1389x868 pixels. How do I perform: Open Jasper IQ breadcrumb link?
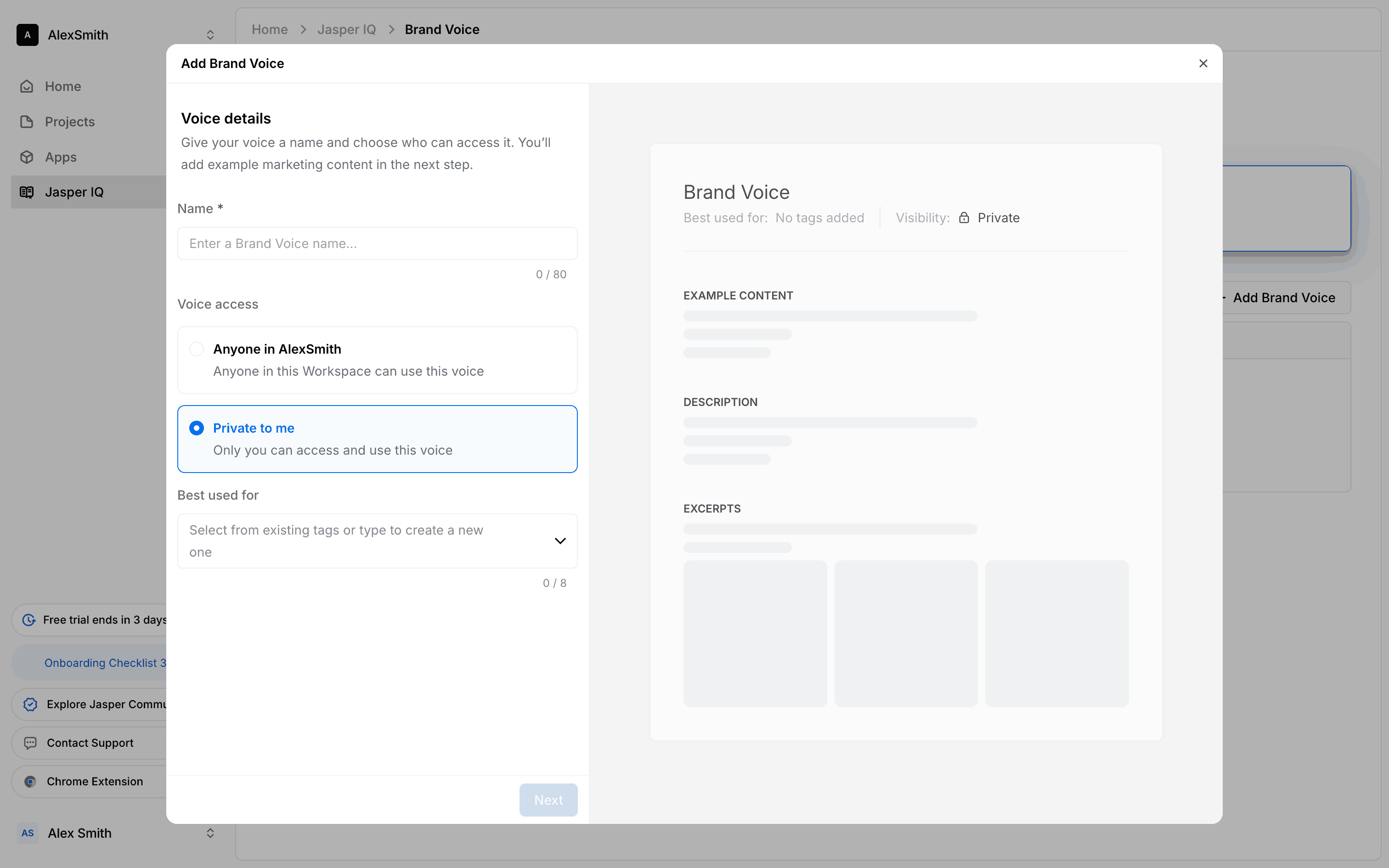346,30
